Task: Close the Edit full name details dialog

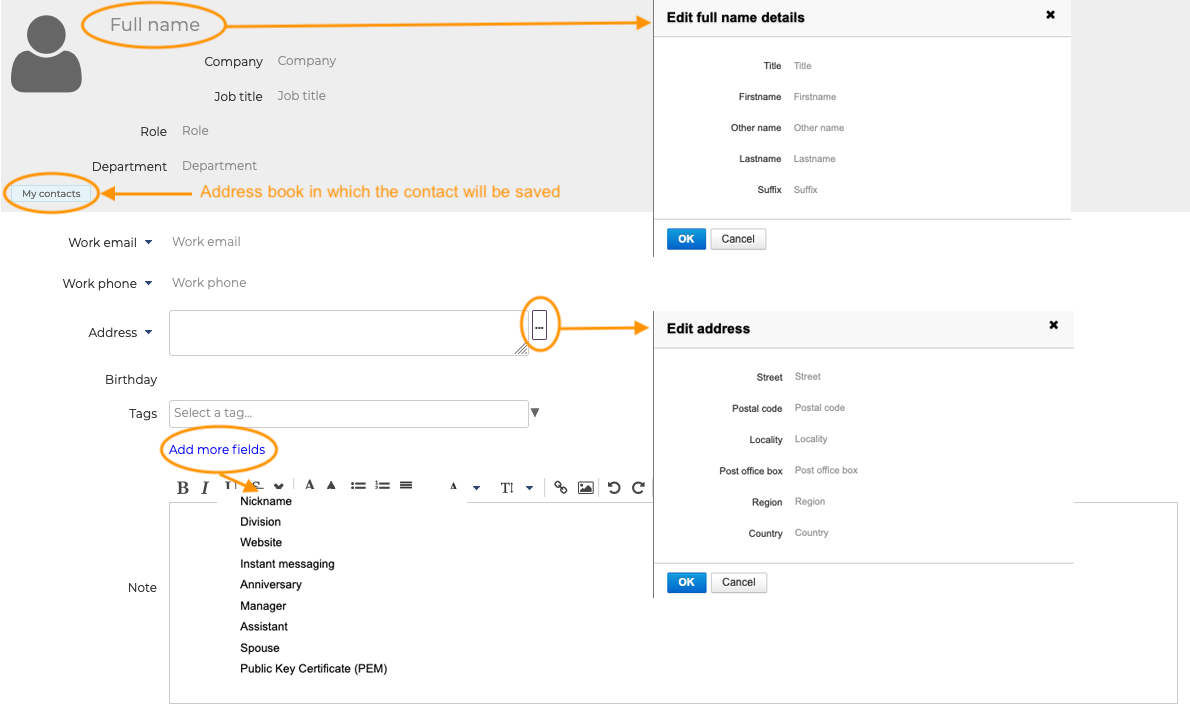Action: point(1050,15)
